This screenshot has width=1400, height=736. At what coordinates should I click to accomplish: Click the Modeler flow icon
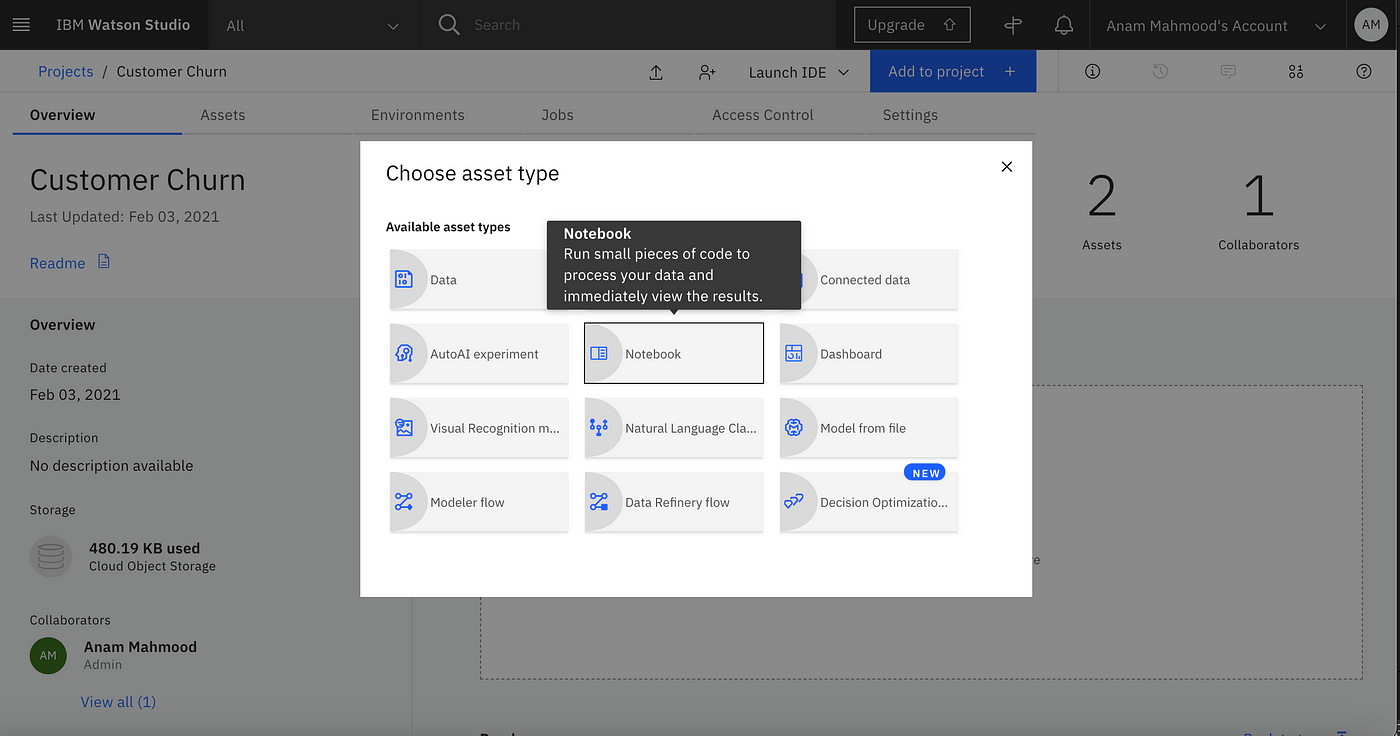404,502
